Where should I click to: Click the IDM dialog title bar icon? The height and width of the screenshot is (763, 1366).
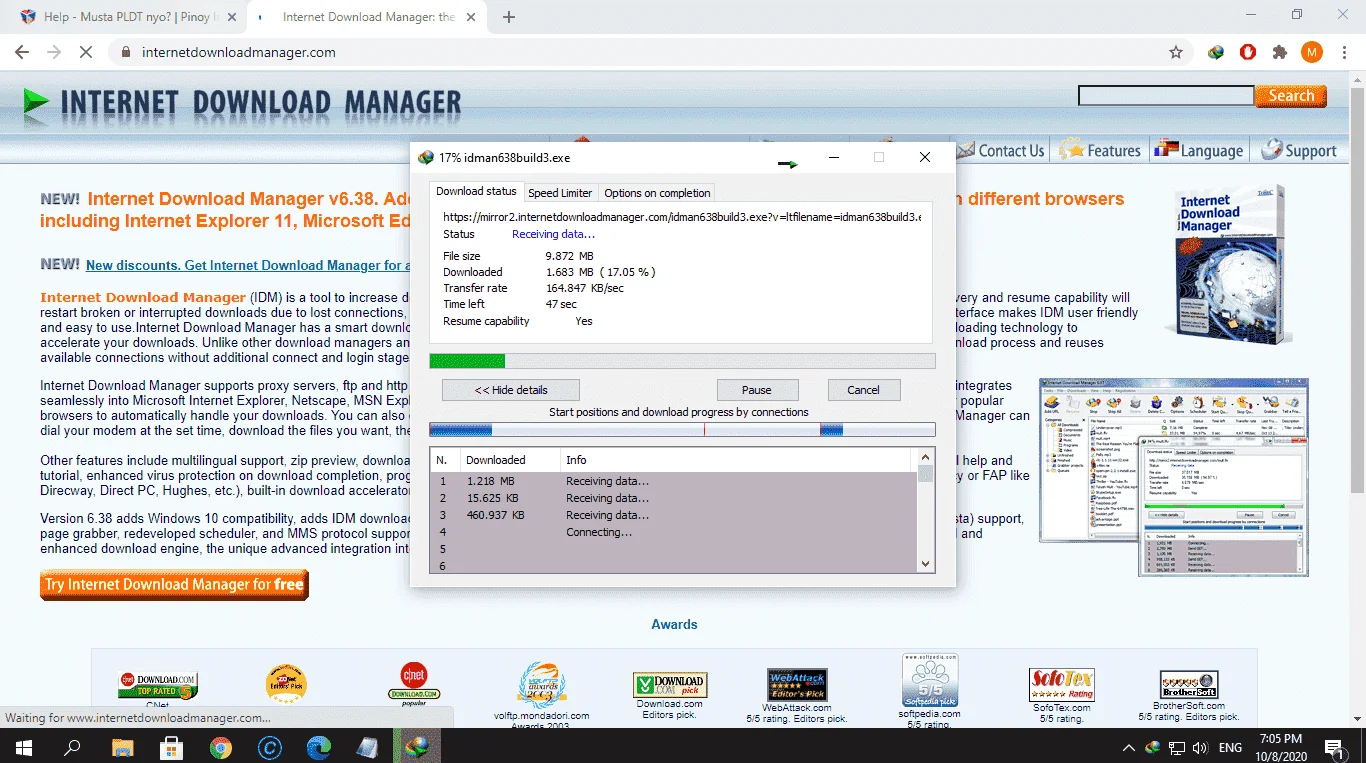426,157
